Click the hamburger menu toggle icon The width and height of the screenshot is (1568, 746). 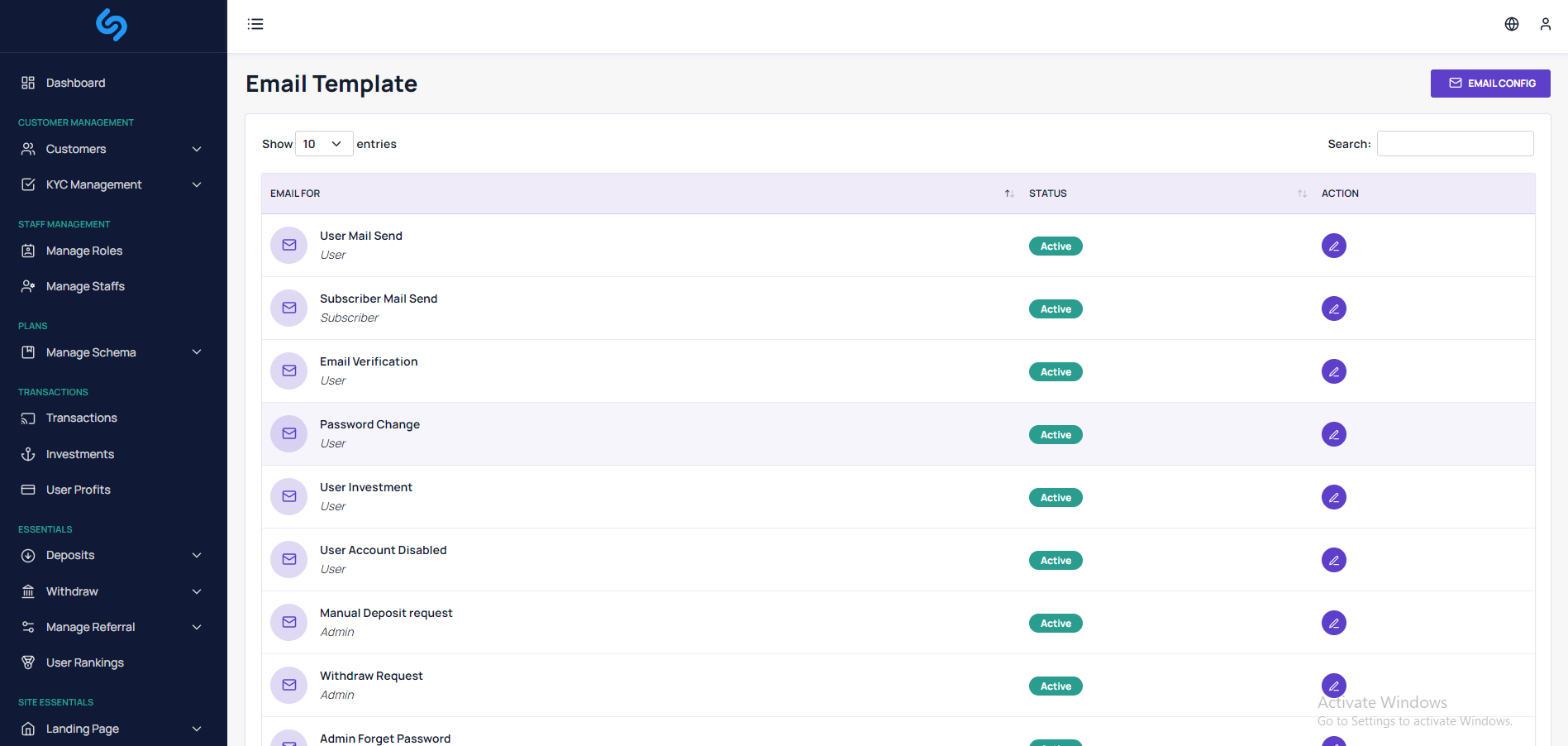point(255,24)
